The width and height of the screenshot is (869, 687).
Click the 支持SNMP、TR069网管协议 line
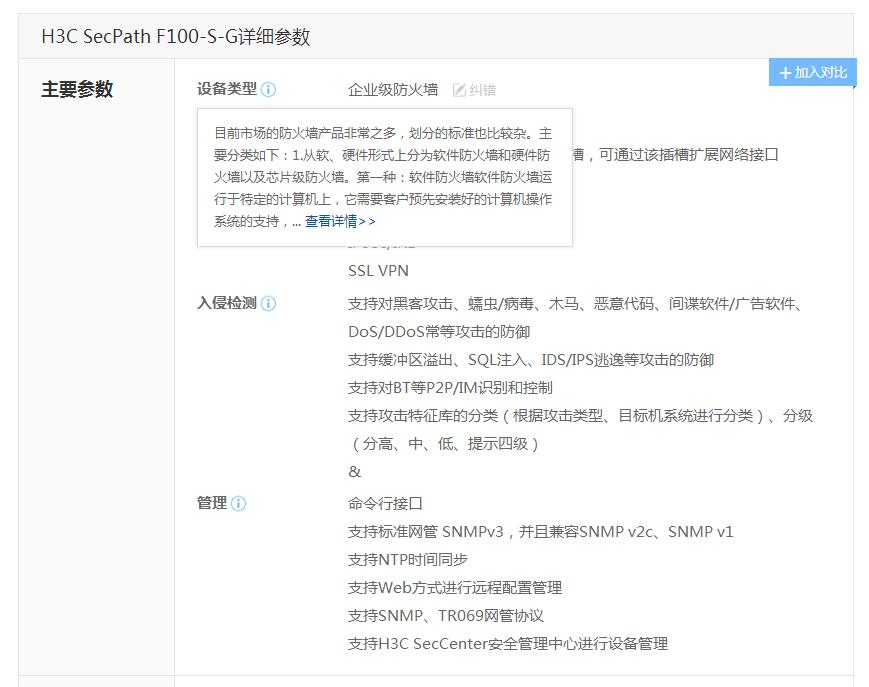click(446, 616)
